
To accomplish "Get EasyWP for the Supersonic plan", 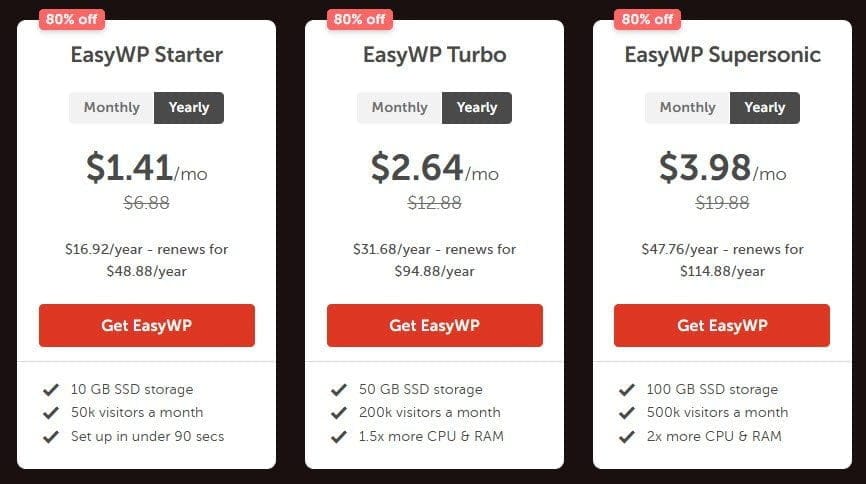I will [722, 326].
